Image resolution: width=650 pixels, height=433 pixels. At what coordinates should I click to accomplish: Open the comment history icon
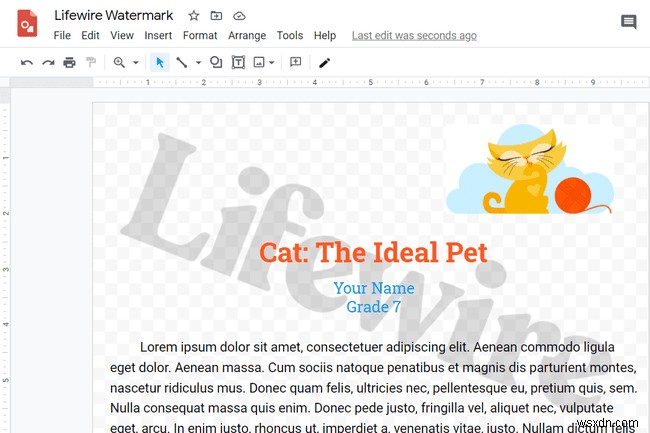tap(628, 22)
